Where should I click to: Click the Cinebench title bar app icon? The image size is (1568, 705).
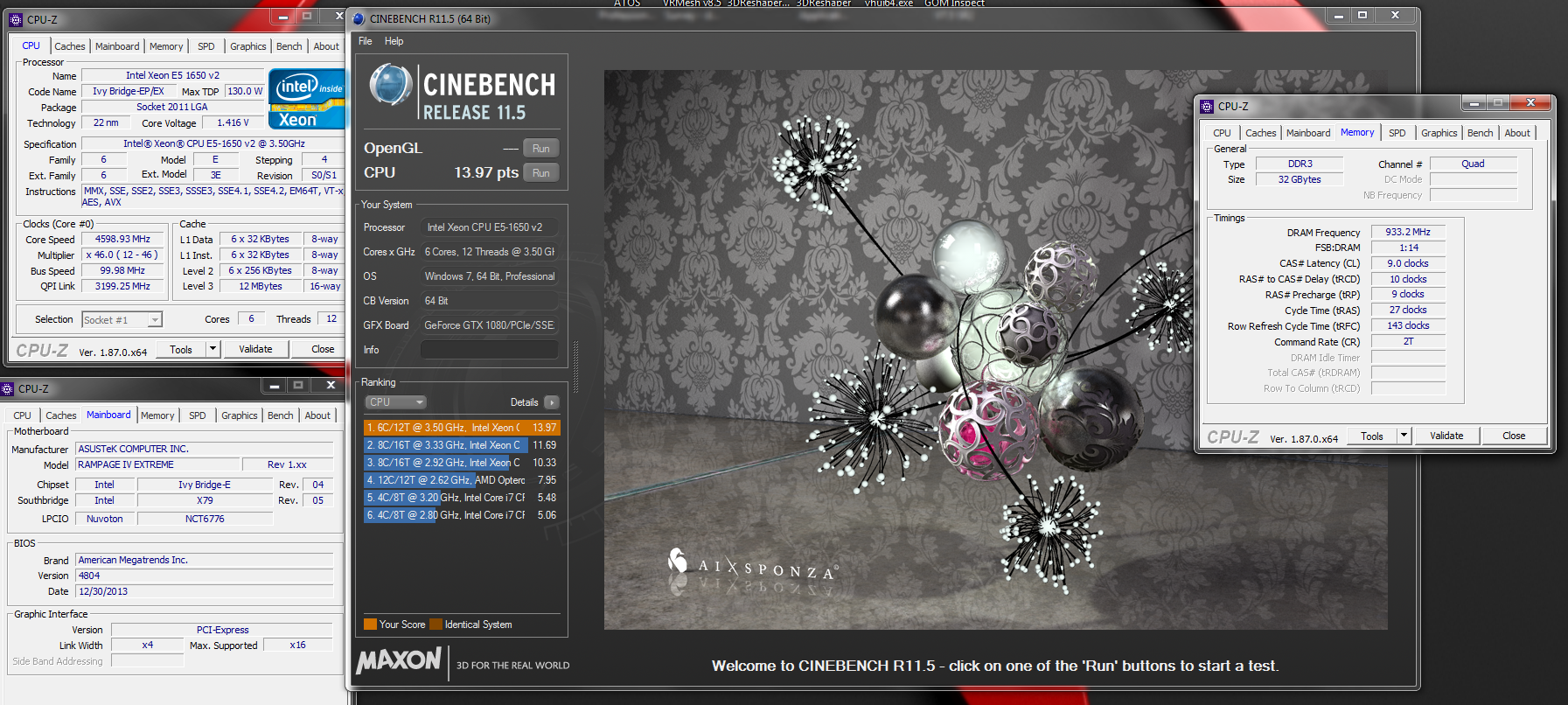click(359, 18)
